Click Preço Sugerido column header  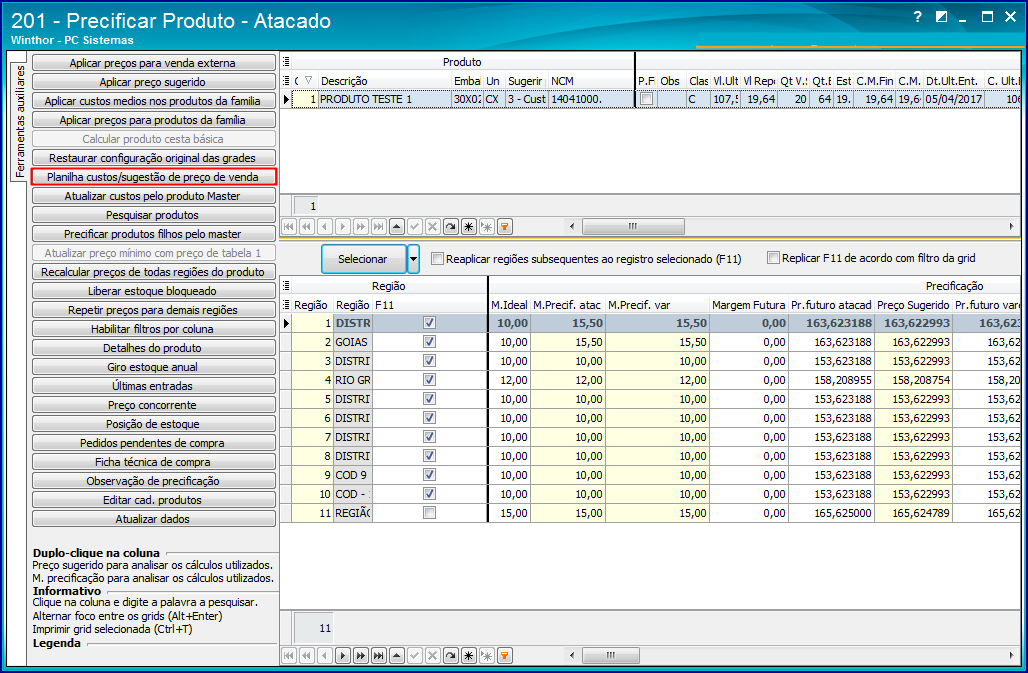913,305
